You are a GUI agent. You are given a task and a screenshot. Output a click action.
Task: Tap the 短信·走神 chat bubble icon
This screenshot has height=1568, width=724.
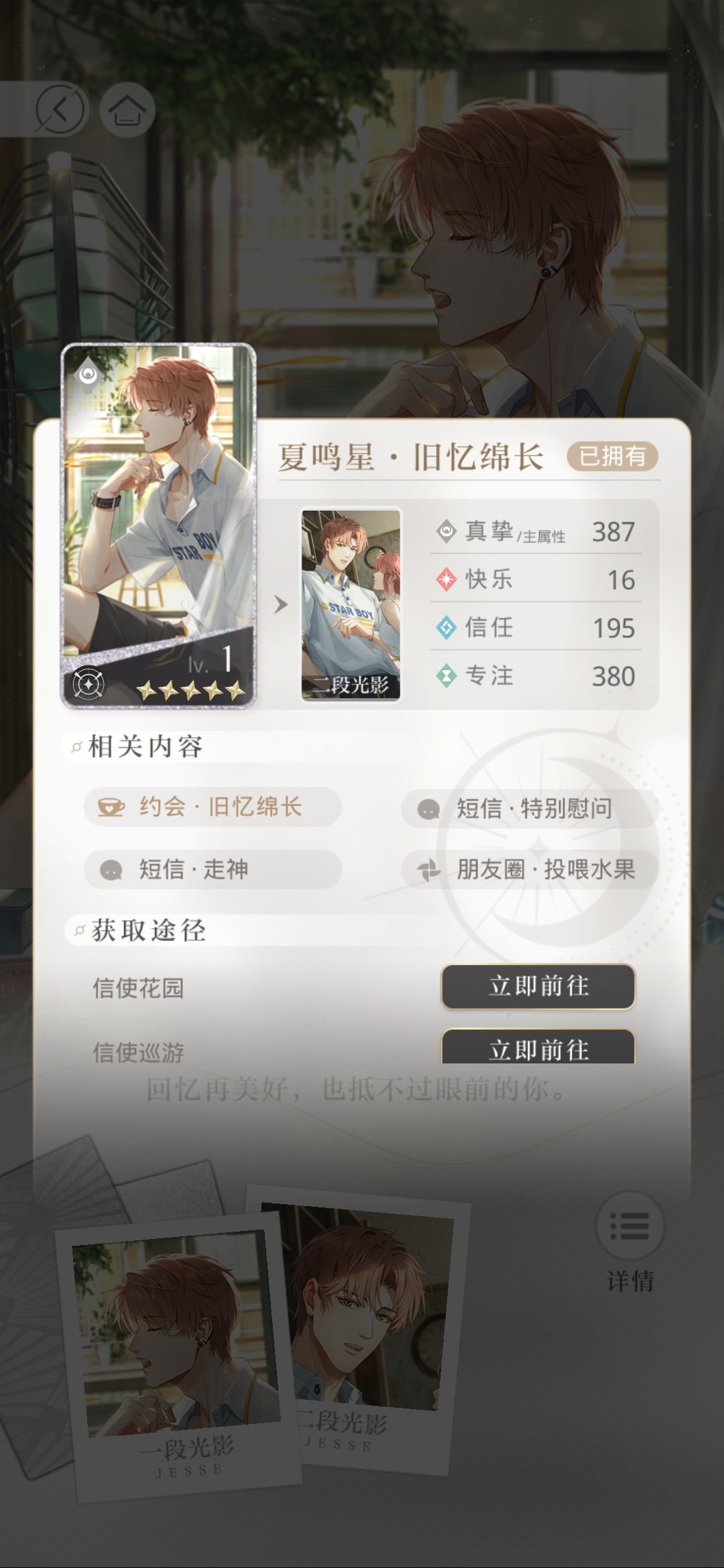click(x=111, y=870)
